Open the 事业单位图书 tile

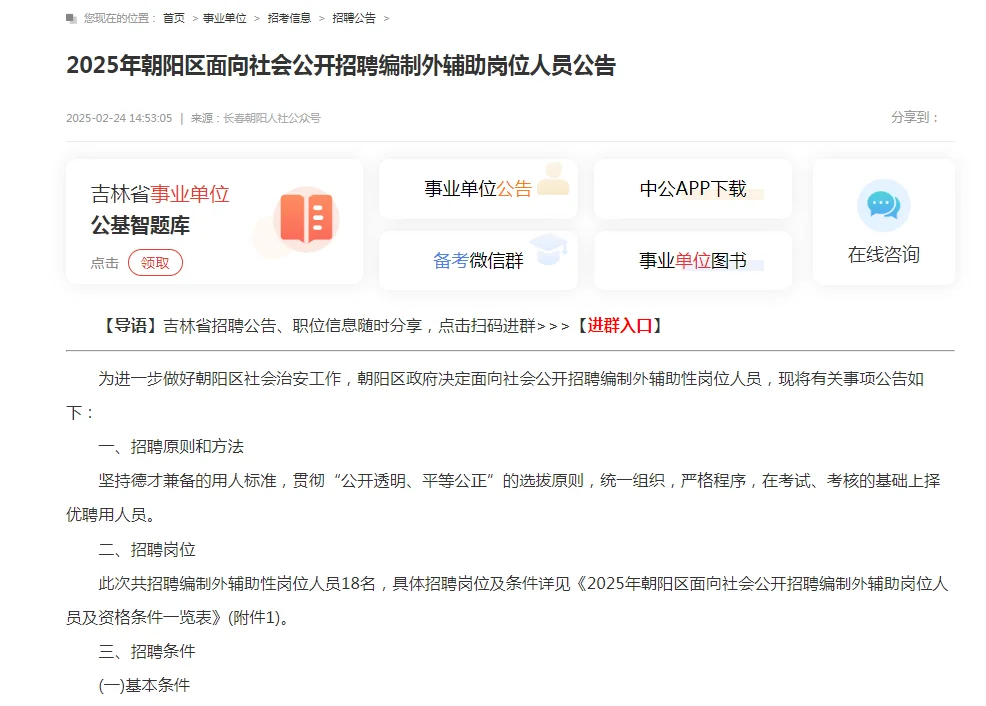pos(693,260)
